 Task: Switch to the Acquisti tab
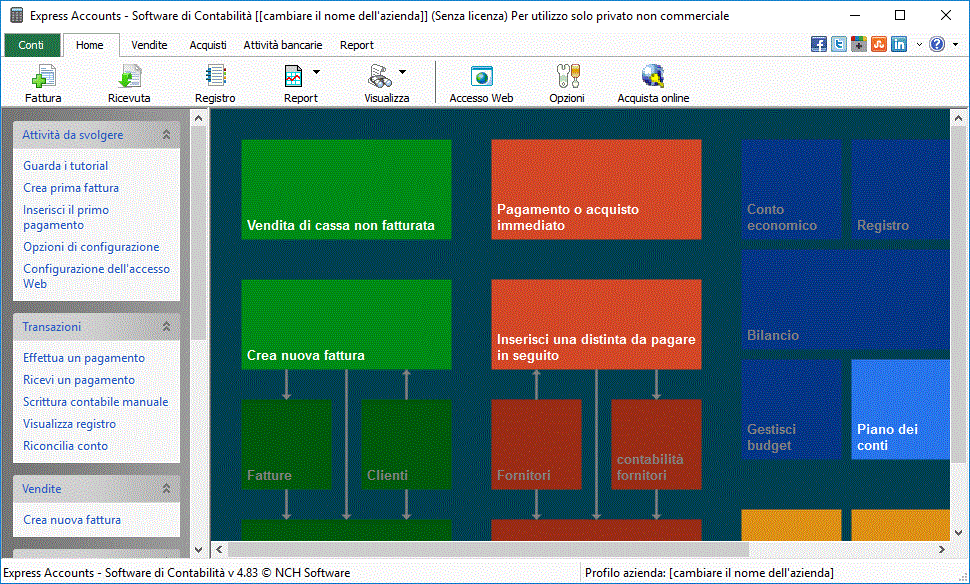(208, 45)
